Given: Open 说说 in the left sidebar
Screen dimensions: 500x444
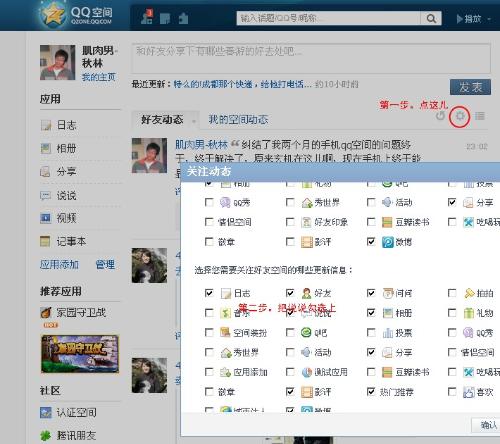Looking at the screenshot, I should click(x=58, y=195).
